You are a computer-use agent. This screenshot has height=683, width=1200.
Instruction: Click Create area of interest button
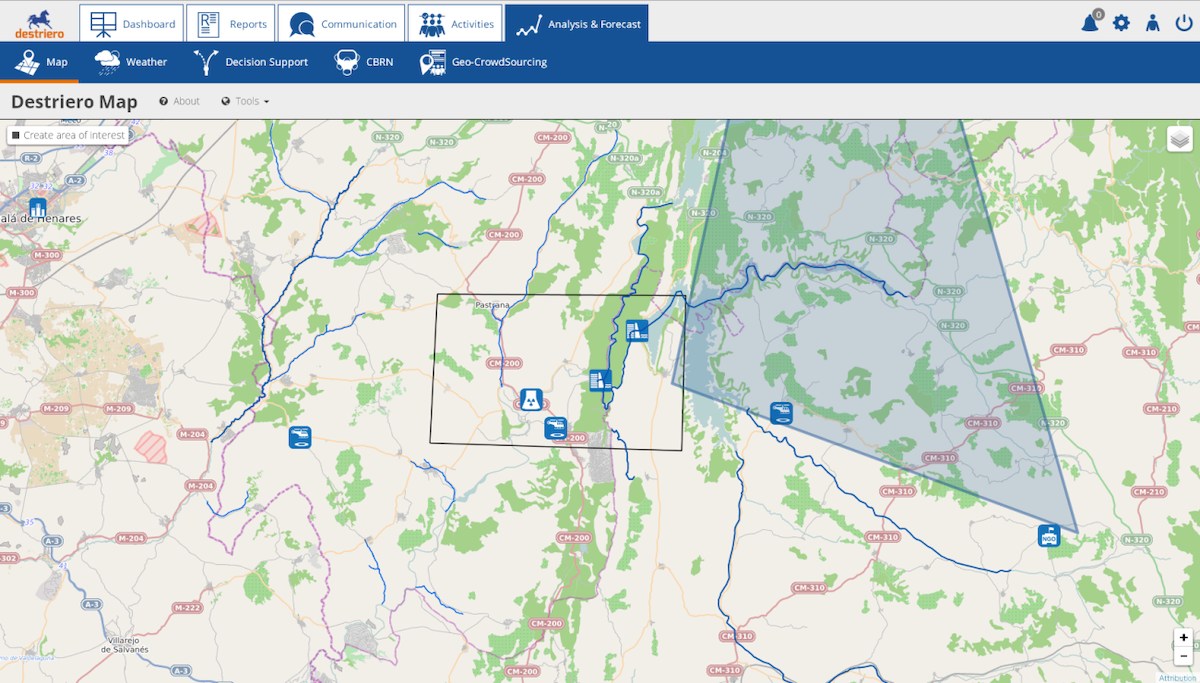68,135
